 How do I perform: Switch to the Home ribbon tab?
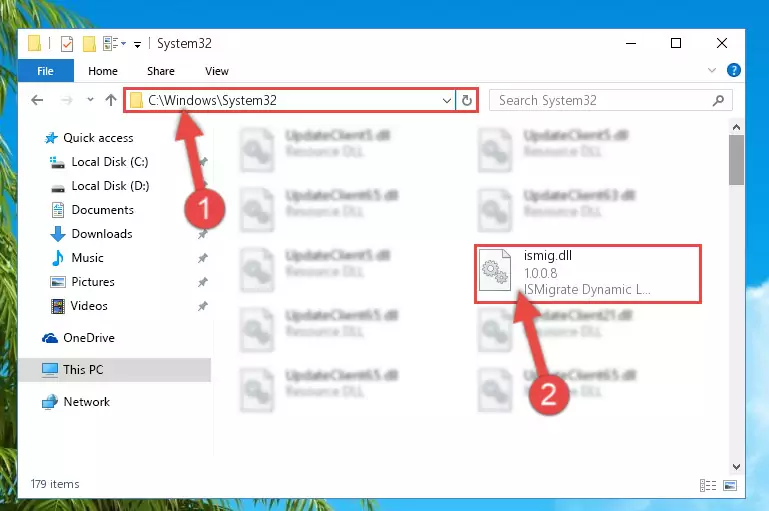click(x=103, y=71)
